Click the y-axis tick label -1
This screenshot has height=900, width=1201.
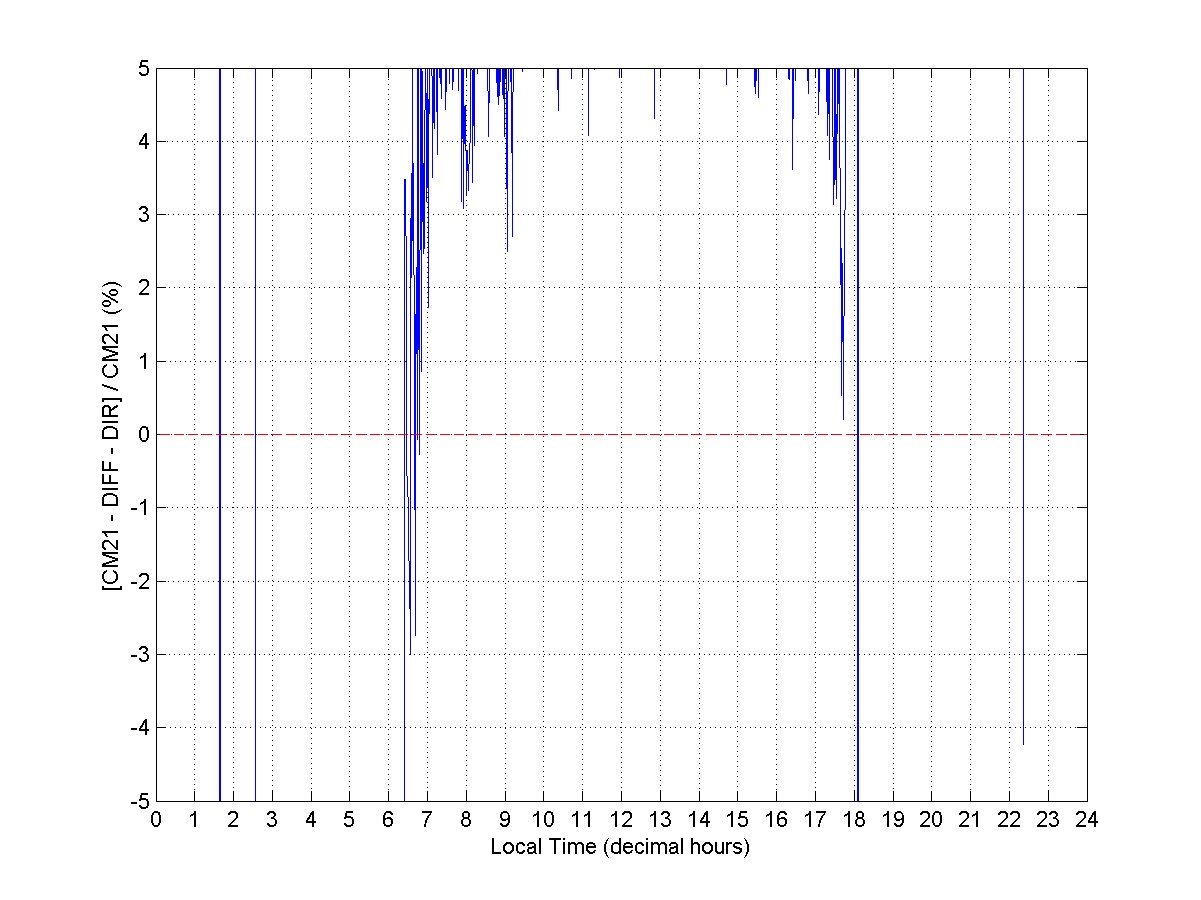141,508
